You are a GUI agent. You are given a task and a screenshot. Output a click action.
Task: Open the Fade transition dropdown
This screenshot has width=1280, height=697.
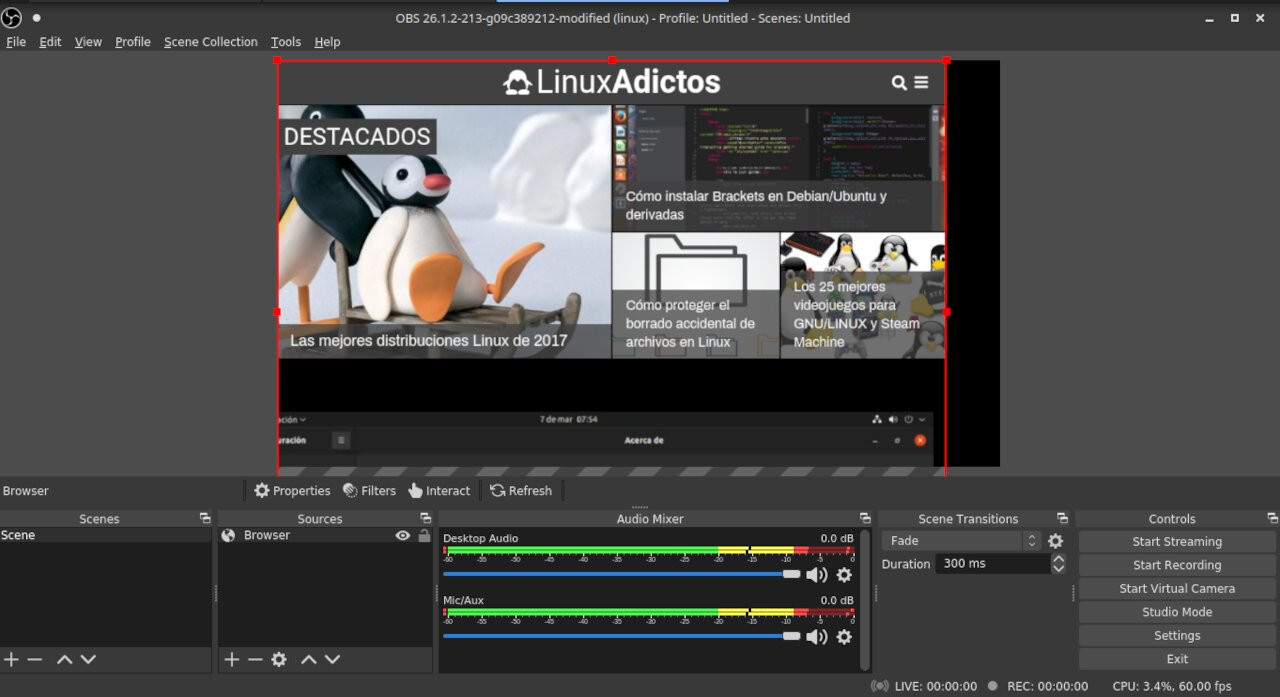coord(961,541)
